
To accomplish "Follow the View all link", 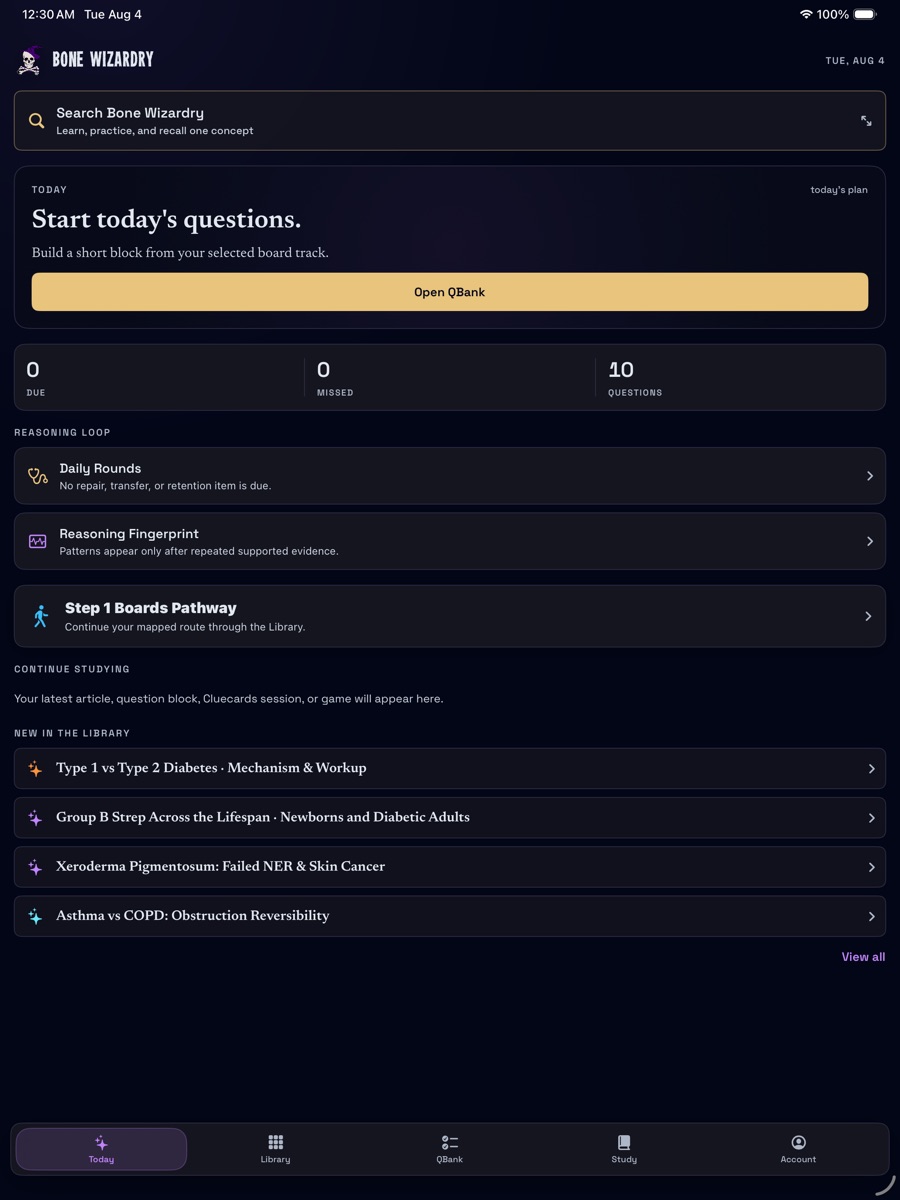I will (x=863, y=957).
